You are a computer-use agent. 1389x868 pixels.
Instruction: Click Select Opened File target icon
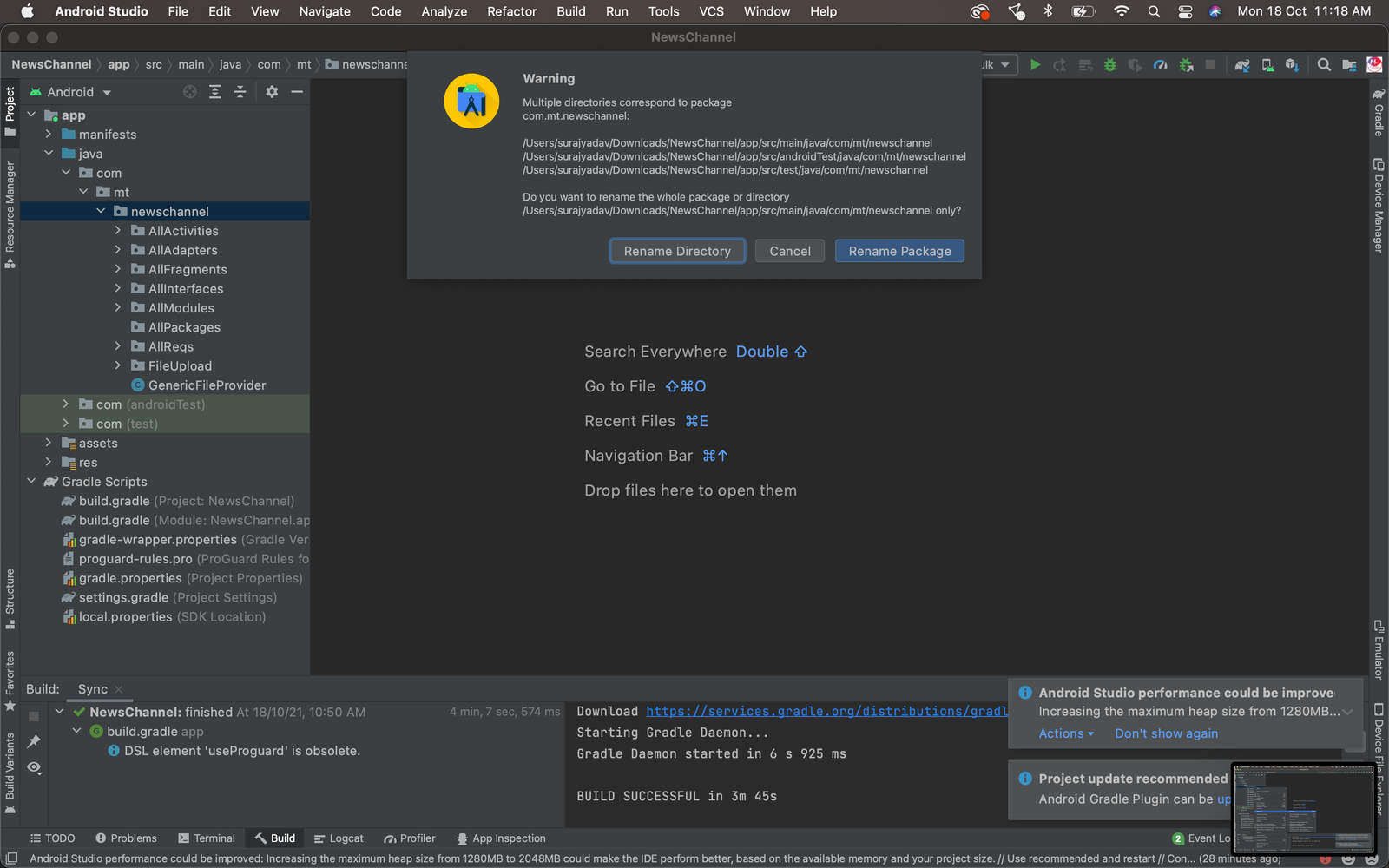pos(190,92)
